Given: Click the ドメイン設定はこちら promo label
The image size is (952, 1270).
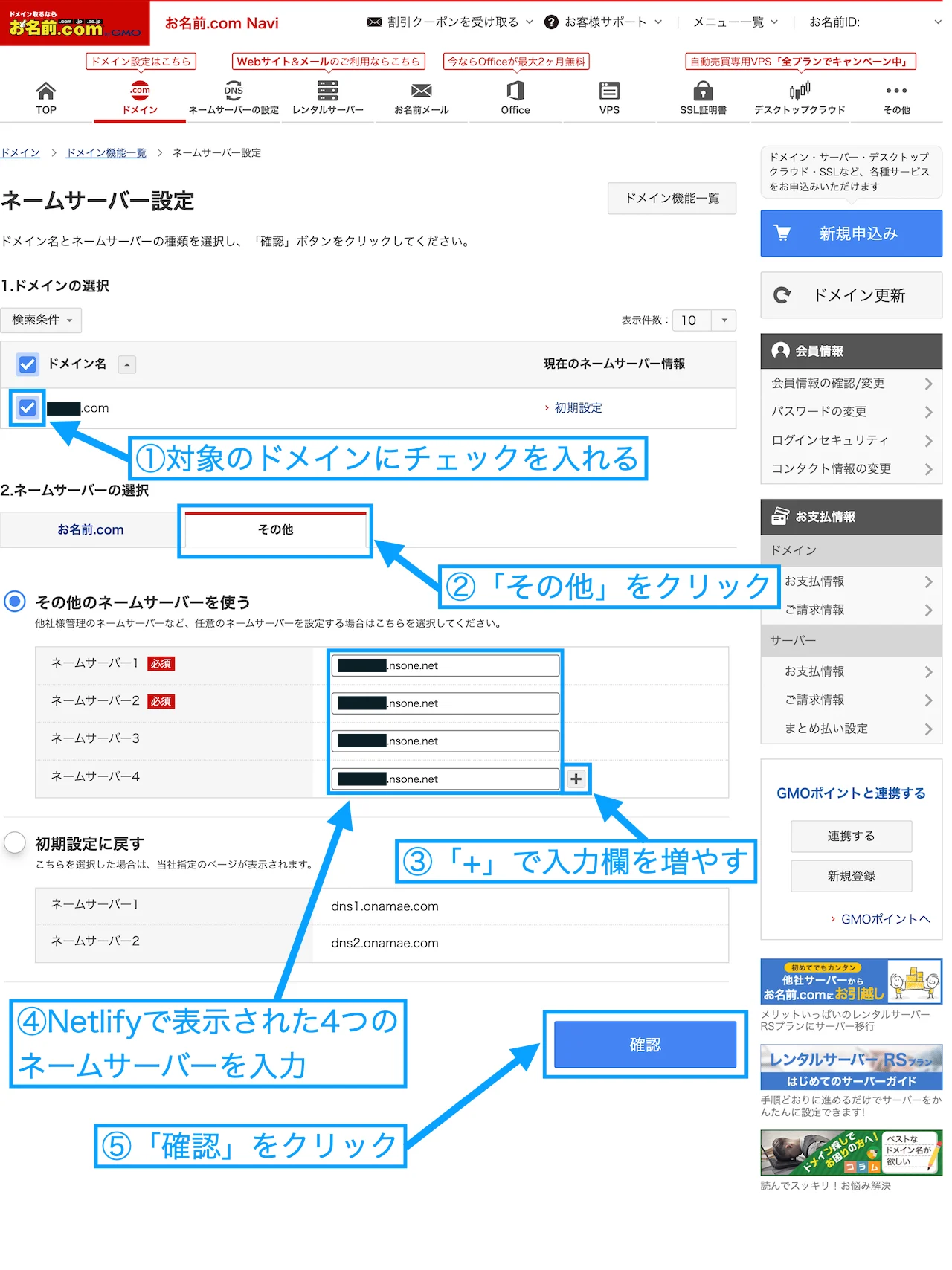Looking at the screenshot, I should 141,62.
